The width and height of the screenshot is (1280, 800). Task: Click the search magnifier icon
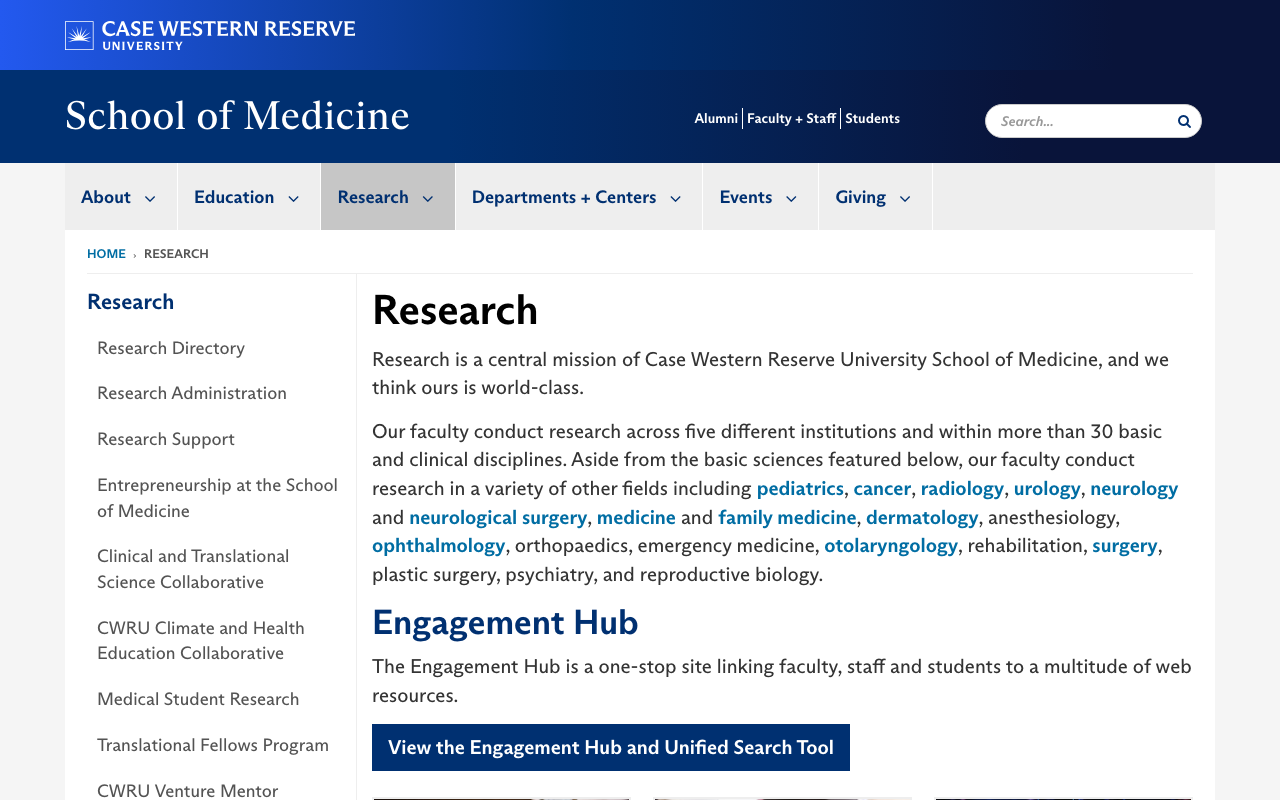(x=1184, y=121)
